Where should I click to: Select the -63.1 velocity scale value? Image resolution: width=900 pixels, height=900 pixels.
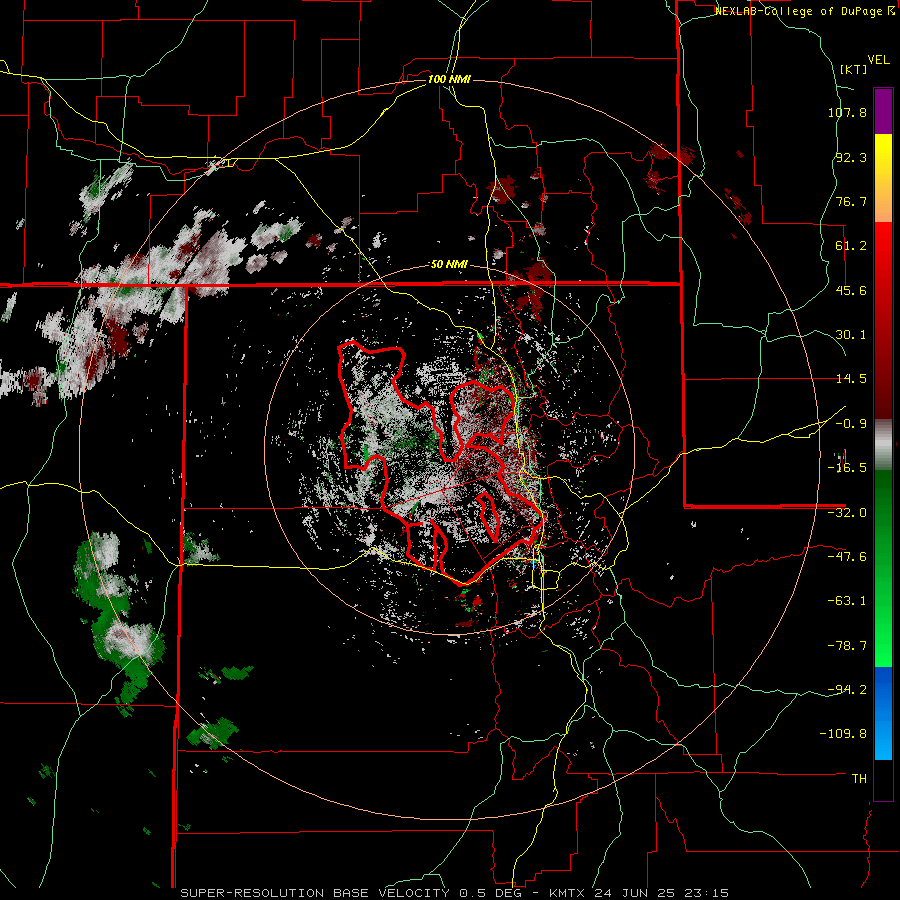847,601
